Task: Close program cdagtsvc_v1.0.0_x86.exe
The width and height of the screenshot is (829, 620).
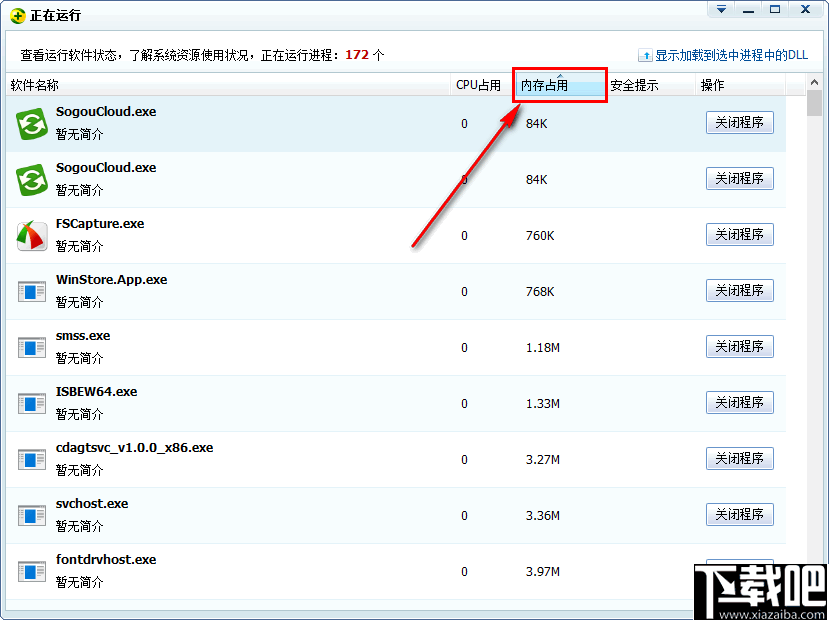Action: pos(740,459)
